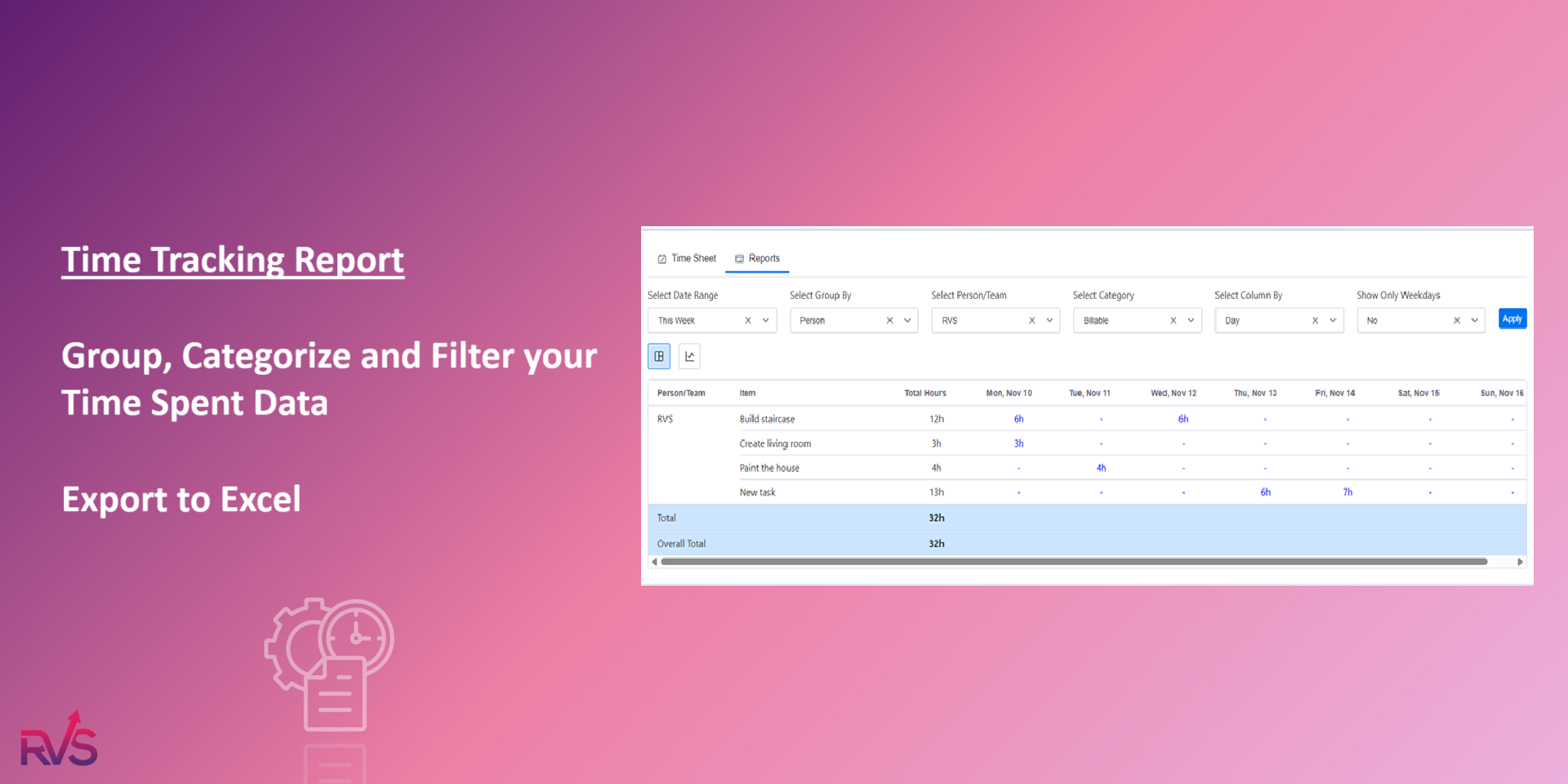Clear the Person group-by selection
This screenshot has height=784, width=1568.
(x=889, y=320)
